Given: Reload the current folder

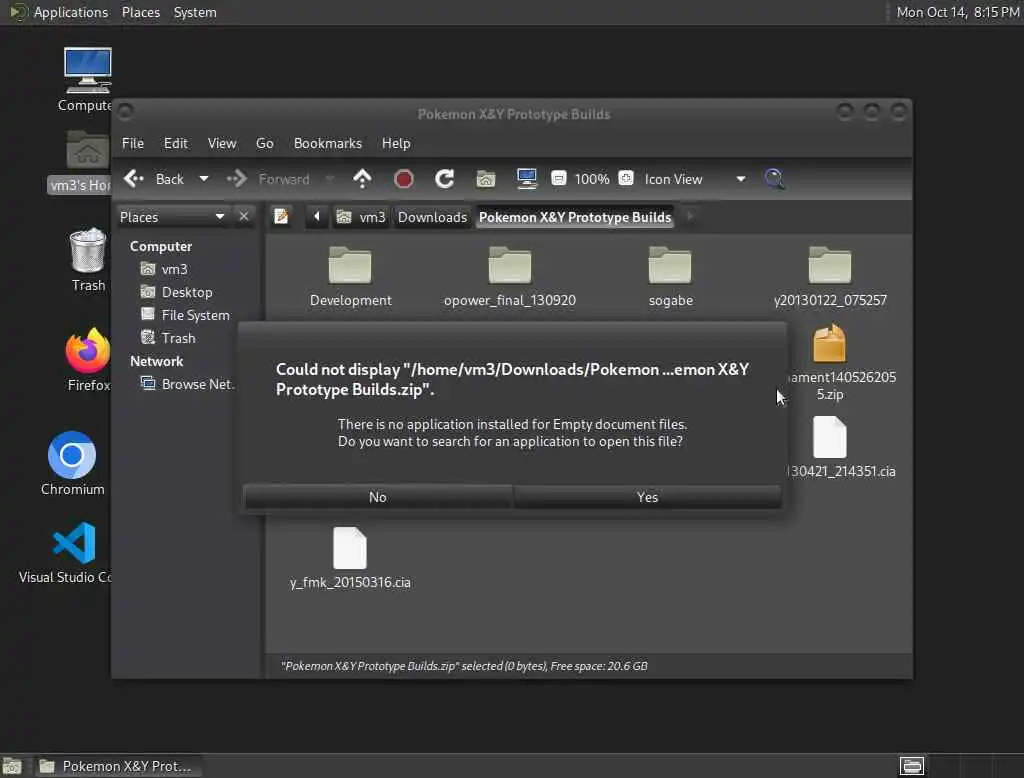Looking at the screenshot, I should (x=445, y=178).
